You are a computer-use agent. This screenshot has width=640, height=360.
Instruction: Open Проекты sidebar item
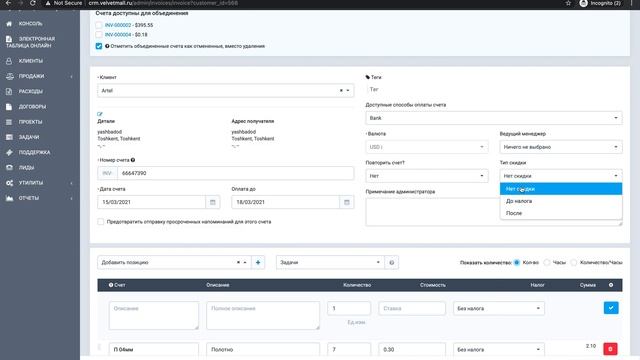click(x=30, y=122)
